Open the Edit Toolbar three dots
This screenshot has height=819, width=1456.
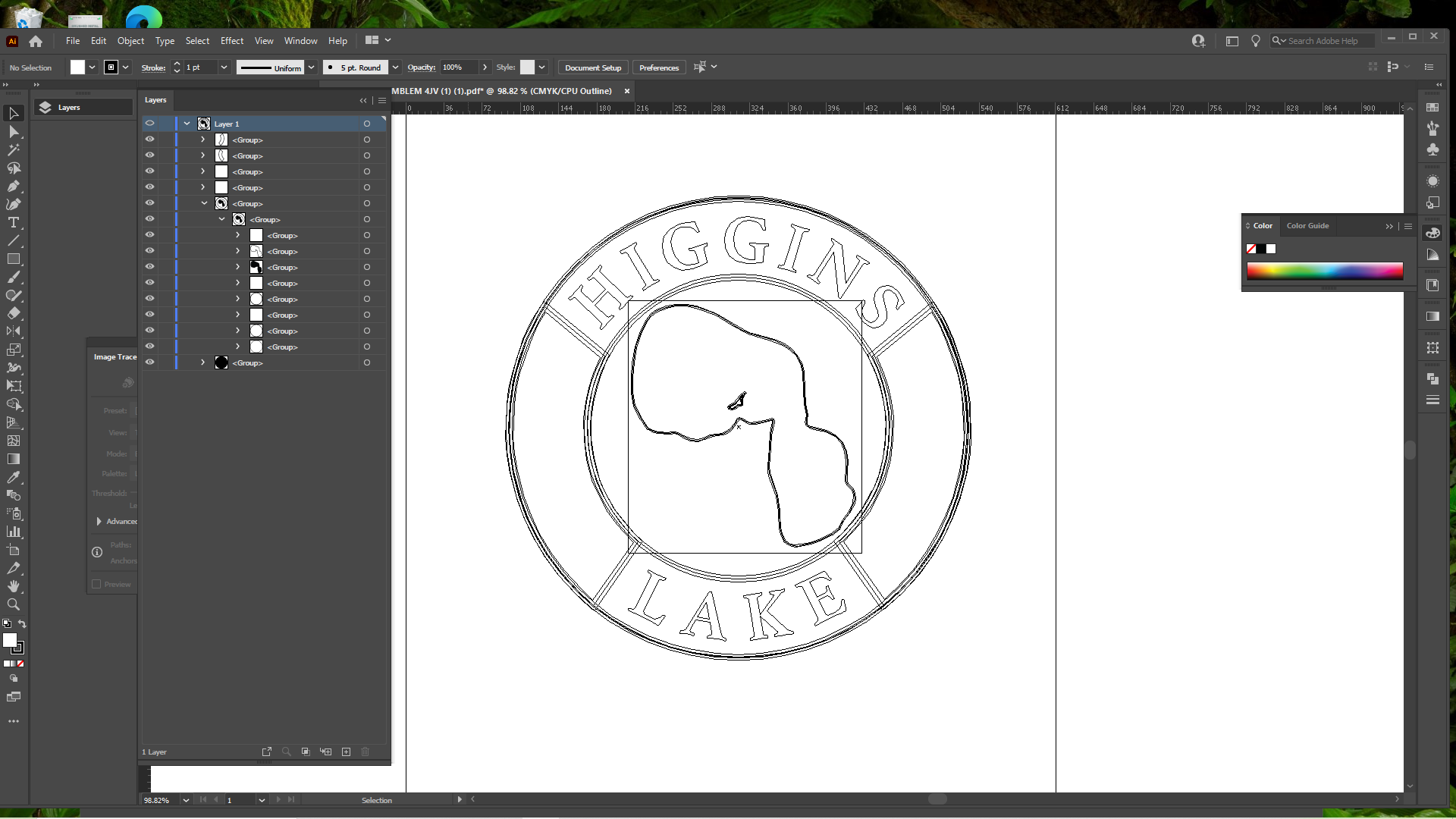(14, 721)
